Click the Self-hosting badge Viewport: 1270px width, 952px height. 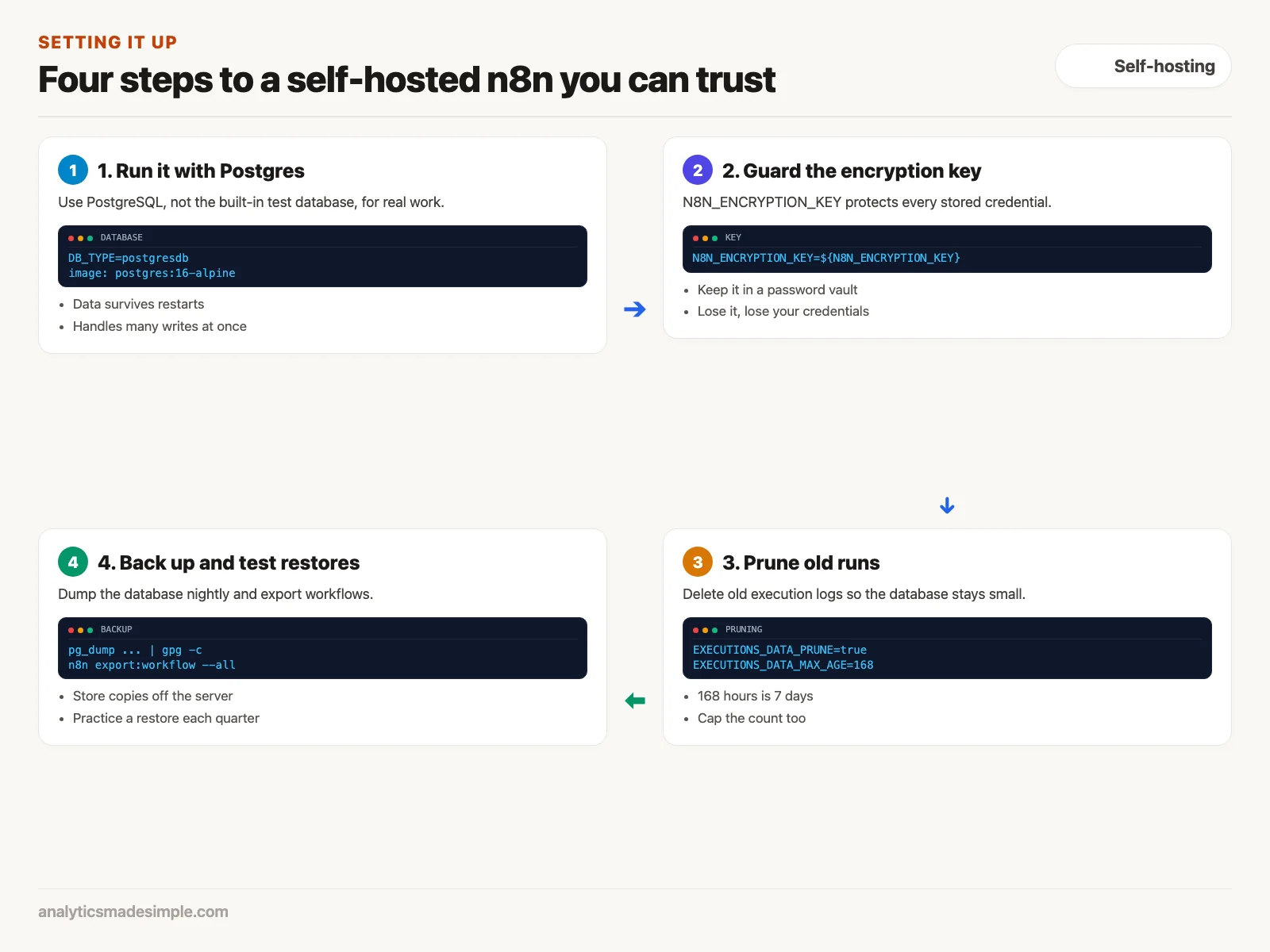[x=1143, y=66]
